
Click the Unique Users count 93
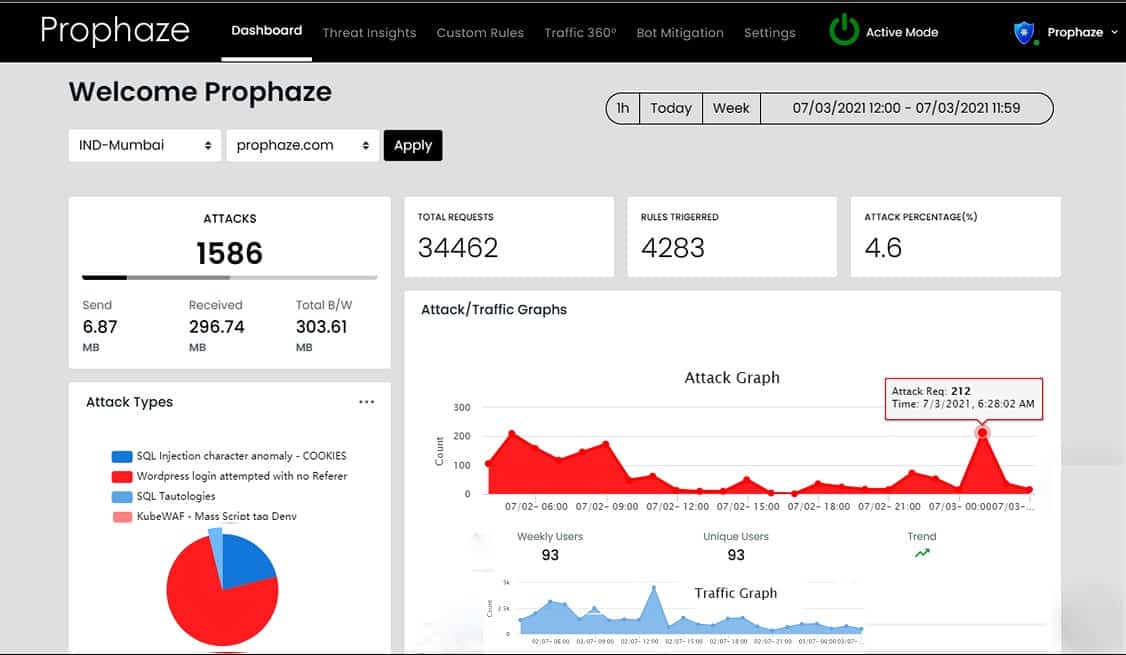point(736,555)
